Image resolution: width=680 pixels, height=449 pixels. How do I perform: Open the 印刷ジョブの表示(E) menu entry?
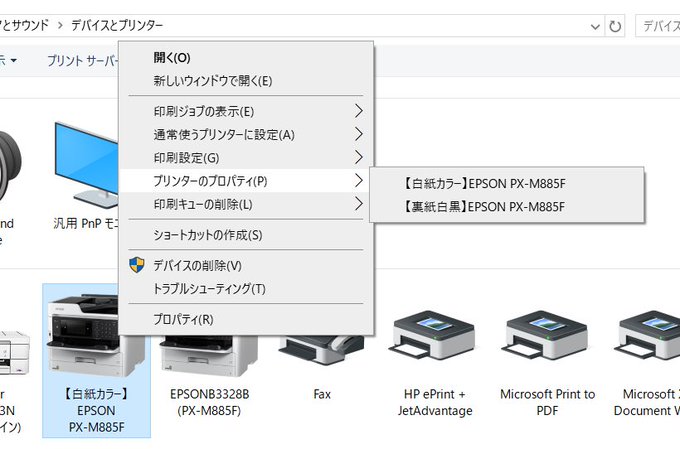(246, 111)
